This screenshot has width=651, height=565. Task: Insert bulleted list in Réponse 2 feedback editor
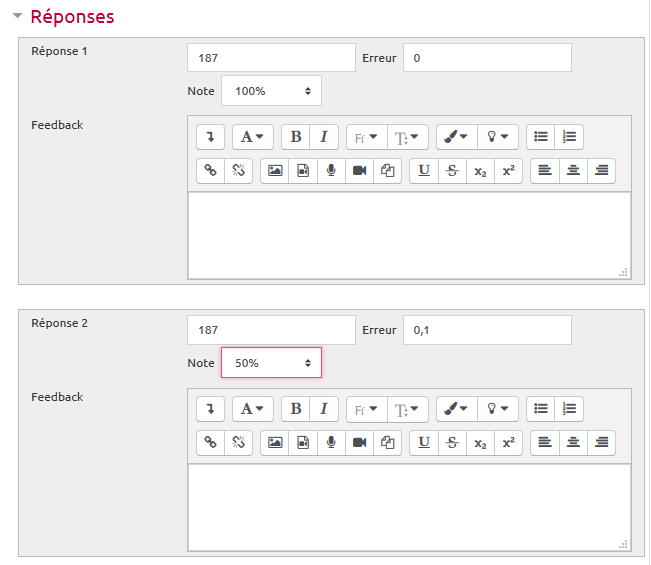click(x=540, y=409)
